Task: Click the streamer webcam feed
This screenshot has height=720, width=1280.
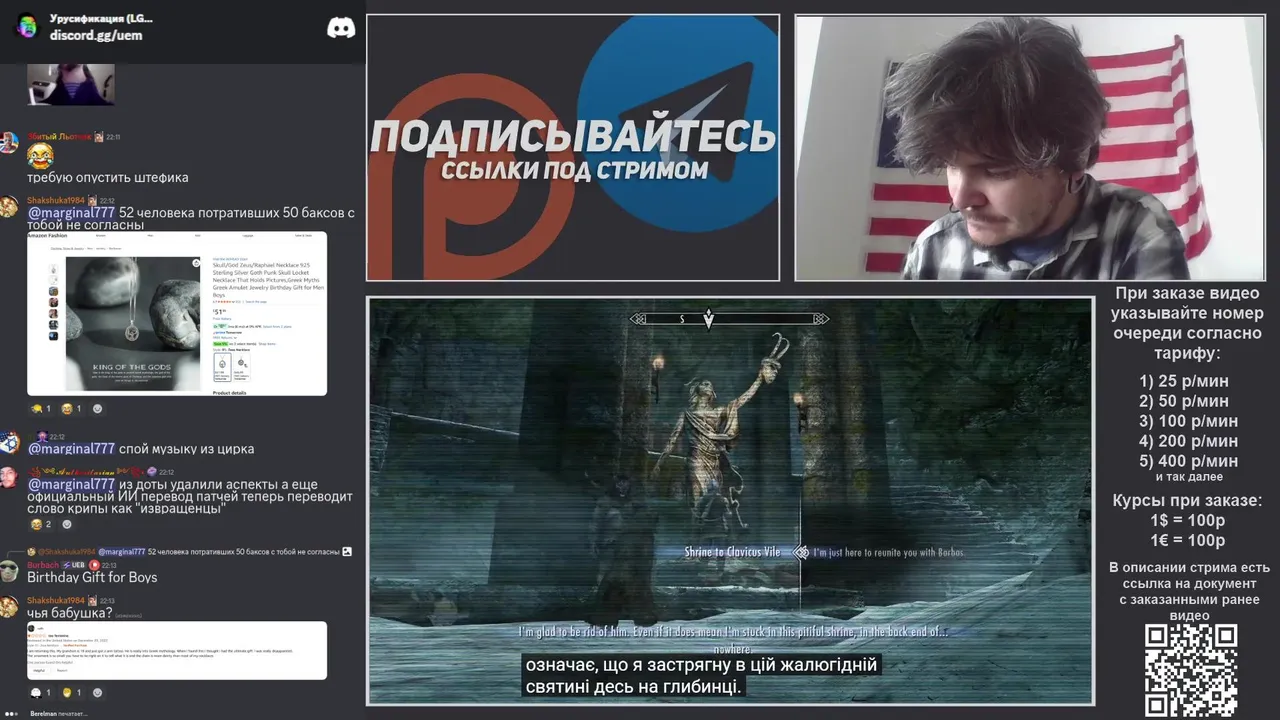Action: [x=1029, y=148]
